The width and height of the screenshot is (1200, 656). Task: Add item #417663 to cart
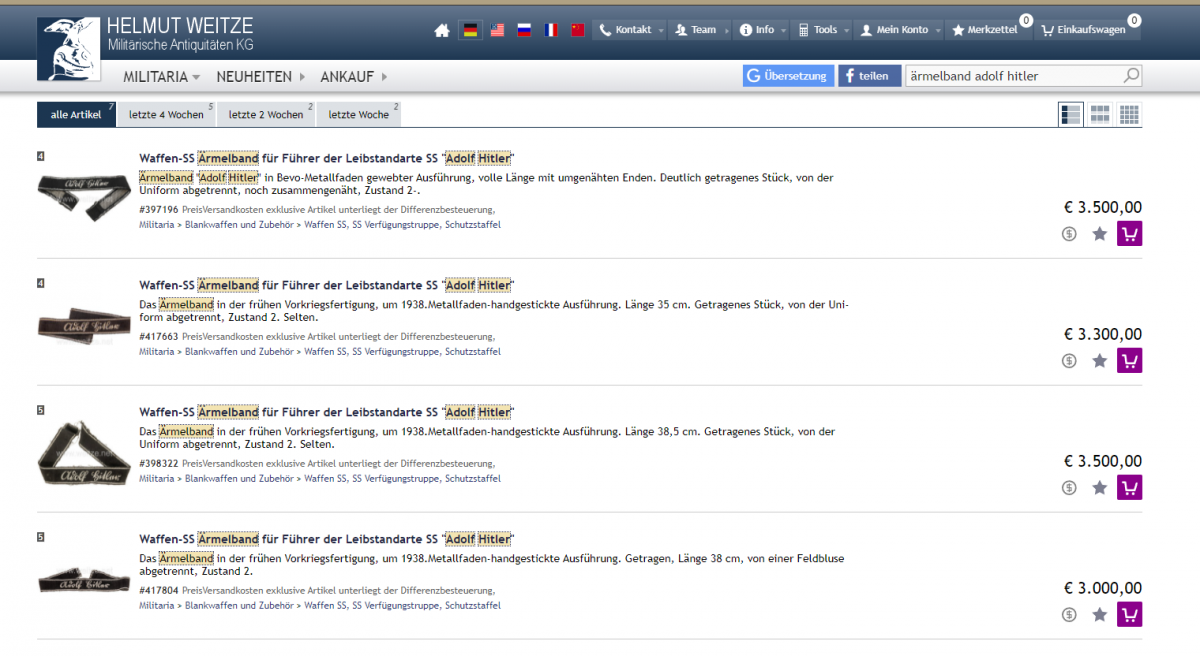pos(1129,361)
